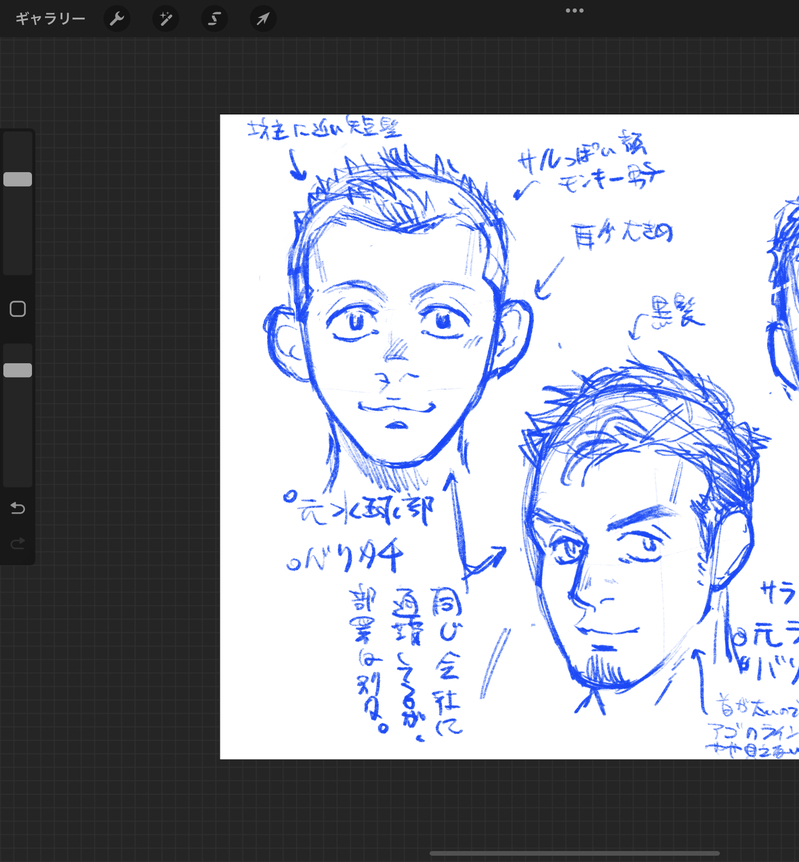This screenshot has height=862, width=799.
Task: Open the Actions wrench menu
Action: click(117, 19)
